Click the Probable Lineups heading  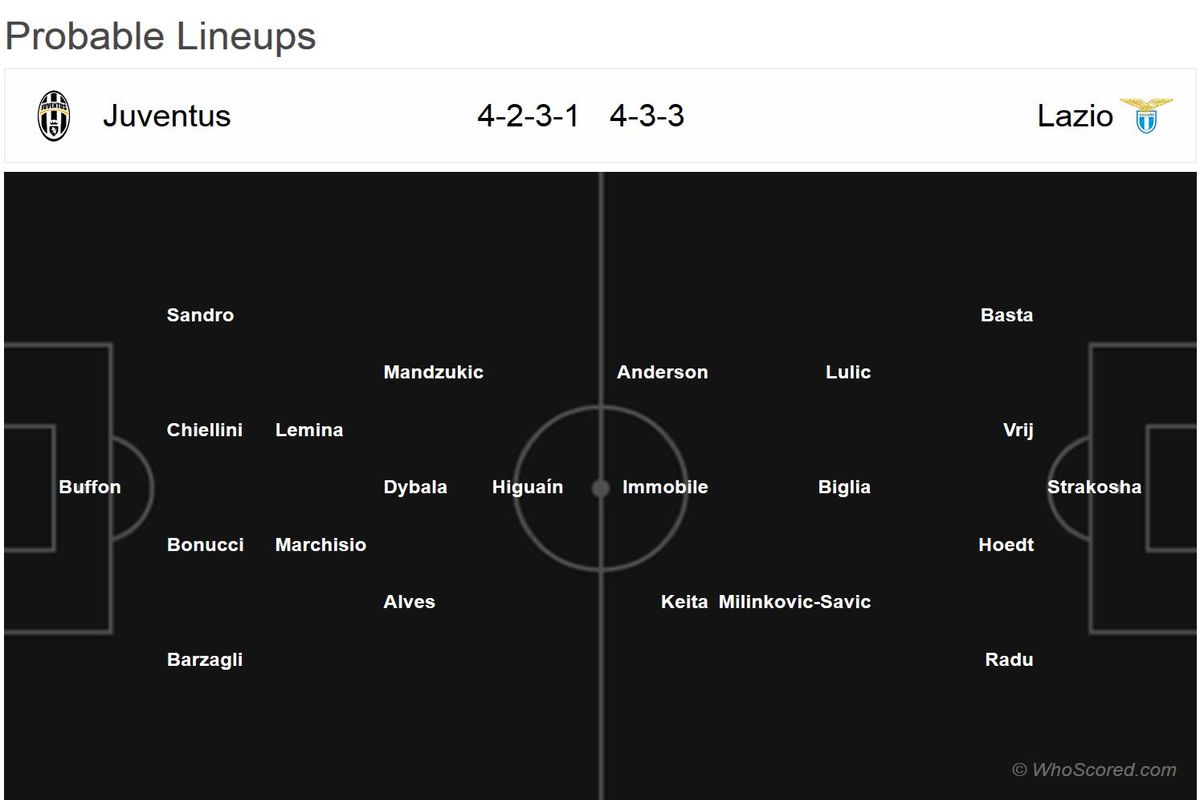160,36
